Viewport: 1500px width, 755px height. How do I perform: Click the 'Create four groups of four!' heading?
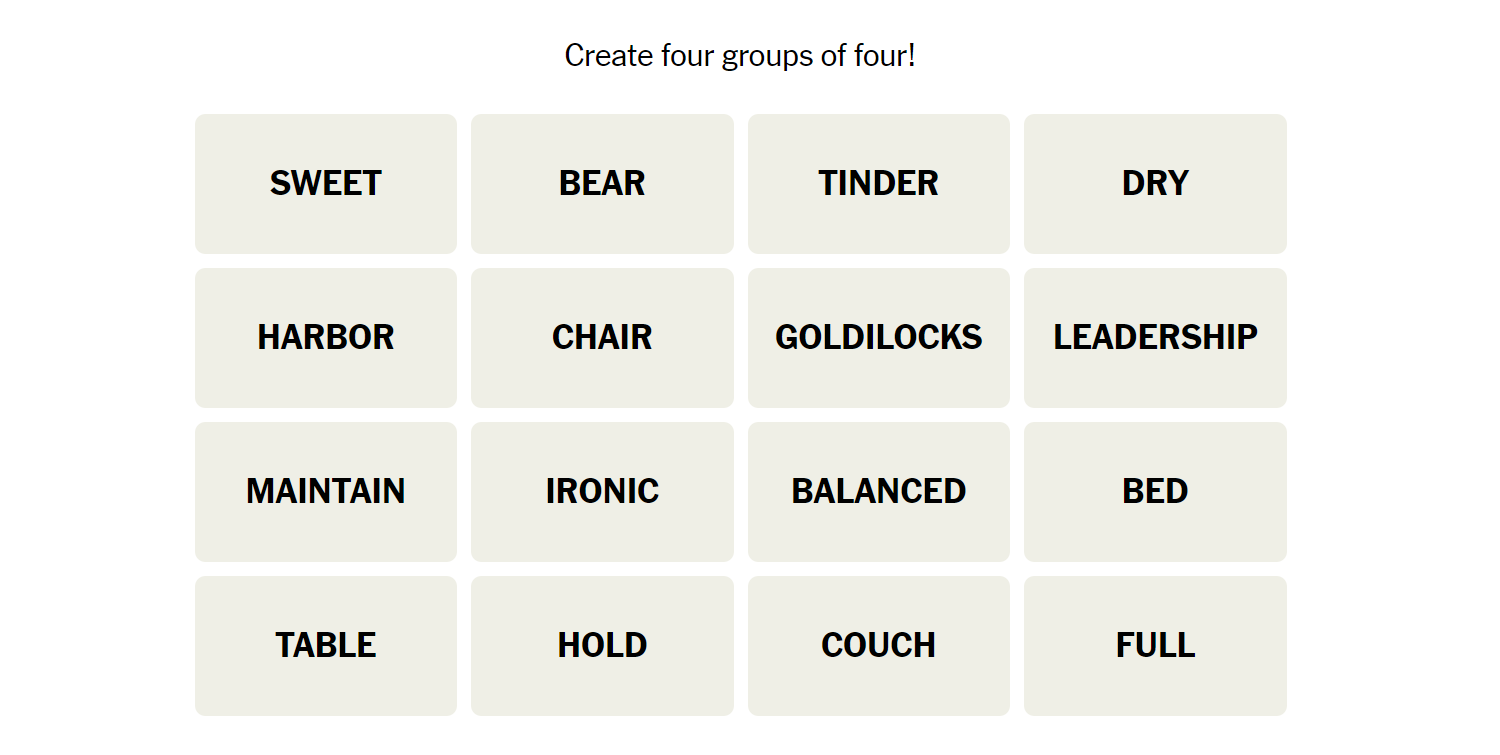(740, 56)
